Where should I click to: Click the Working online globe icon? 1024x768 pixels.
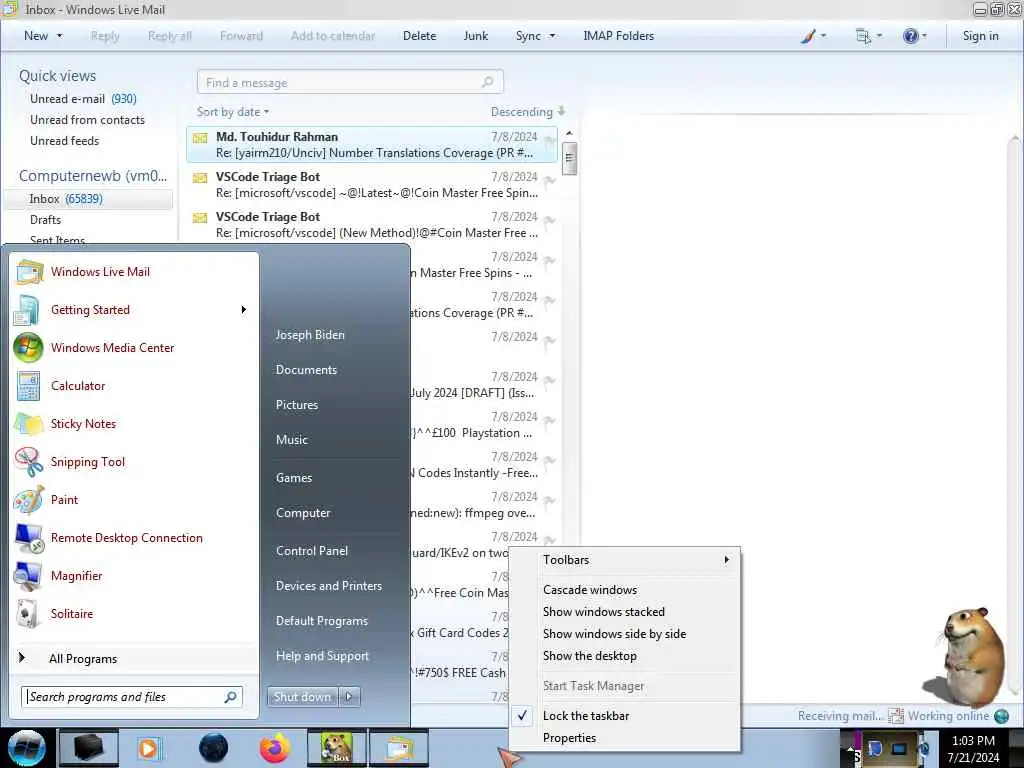tap(1001, 716)
